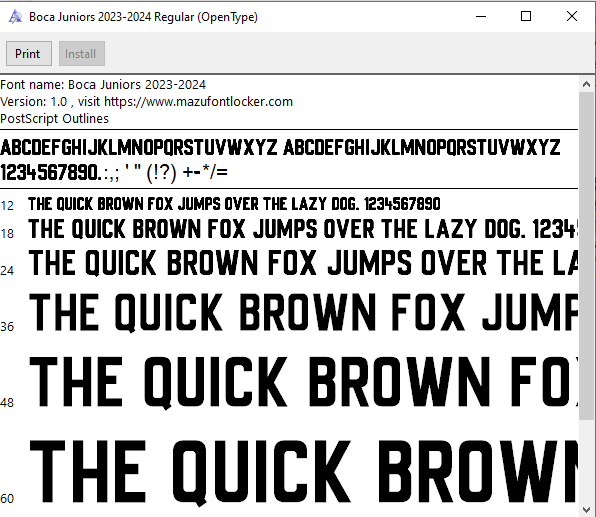Click the scrollbar track below the thumb
The height and width of the screenshot is (517, 596).
586,461
